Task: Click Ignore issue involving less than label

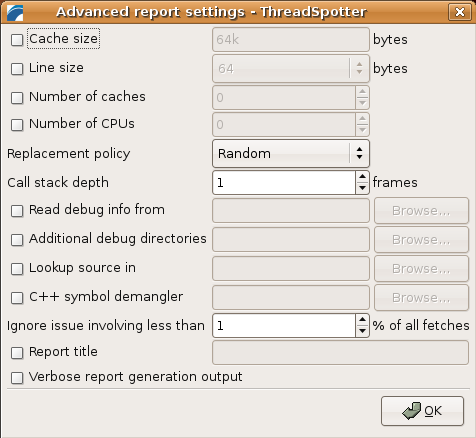Action: click(x=106, y=326)
